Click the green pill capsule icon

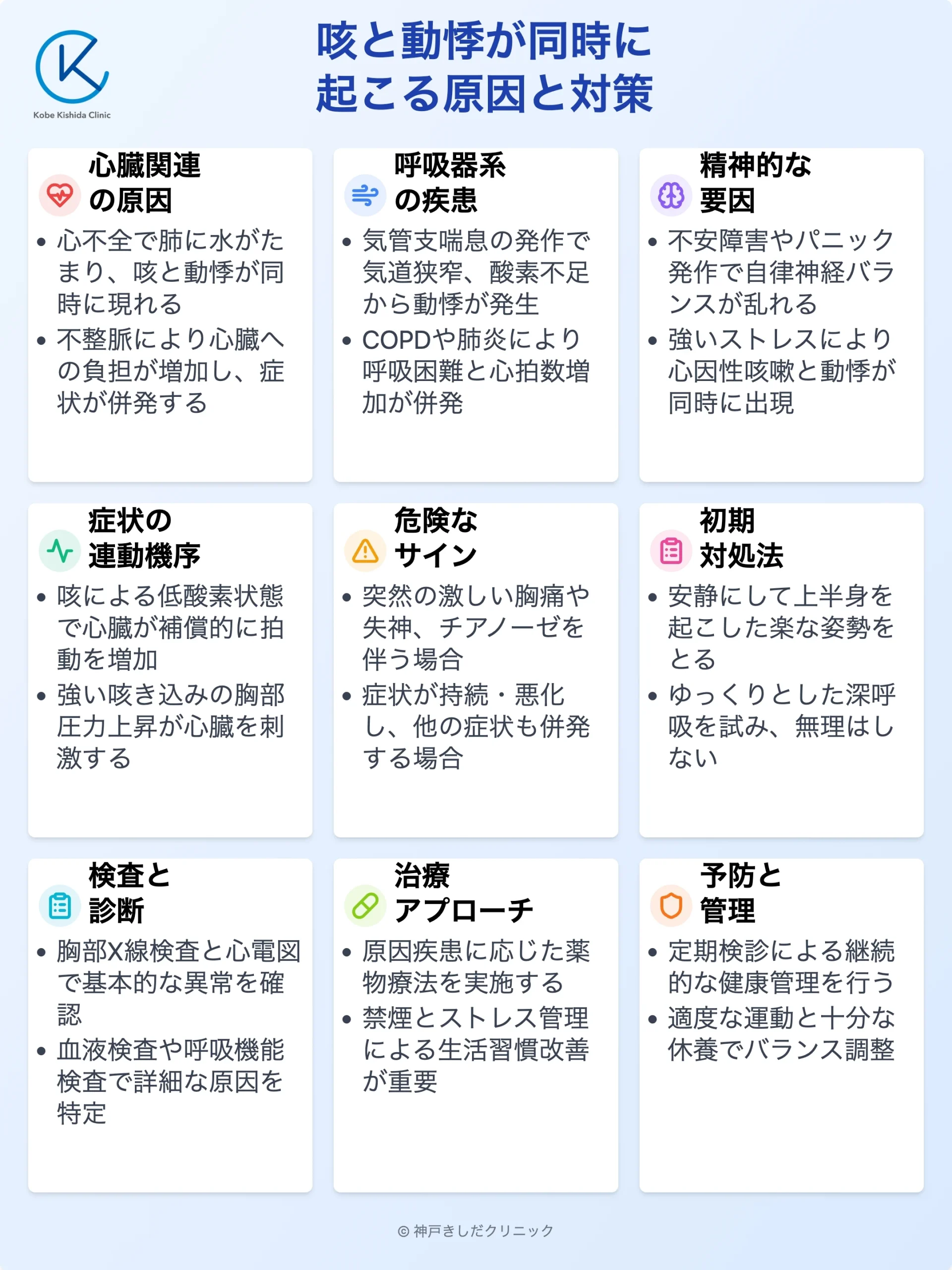[365, 906]
